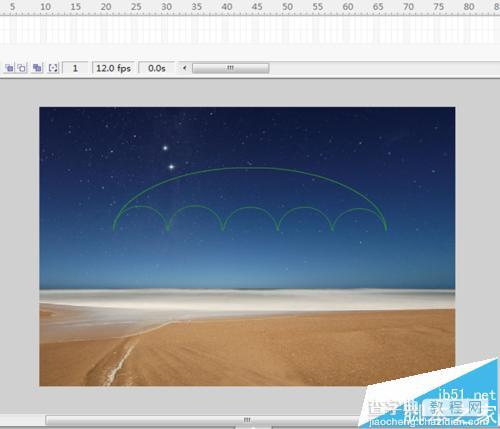Viewport: 500px width, 429px height.
Task: Click the 0.0s elapsed time display
Action: click(x=157, y=68)
